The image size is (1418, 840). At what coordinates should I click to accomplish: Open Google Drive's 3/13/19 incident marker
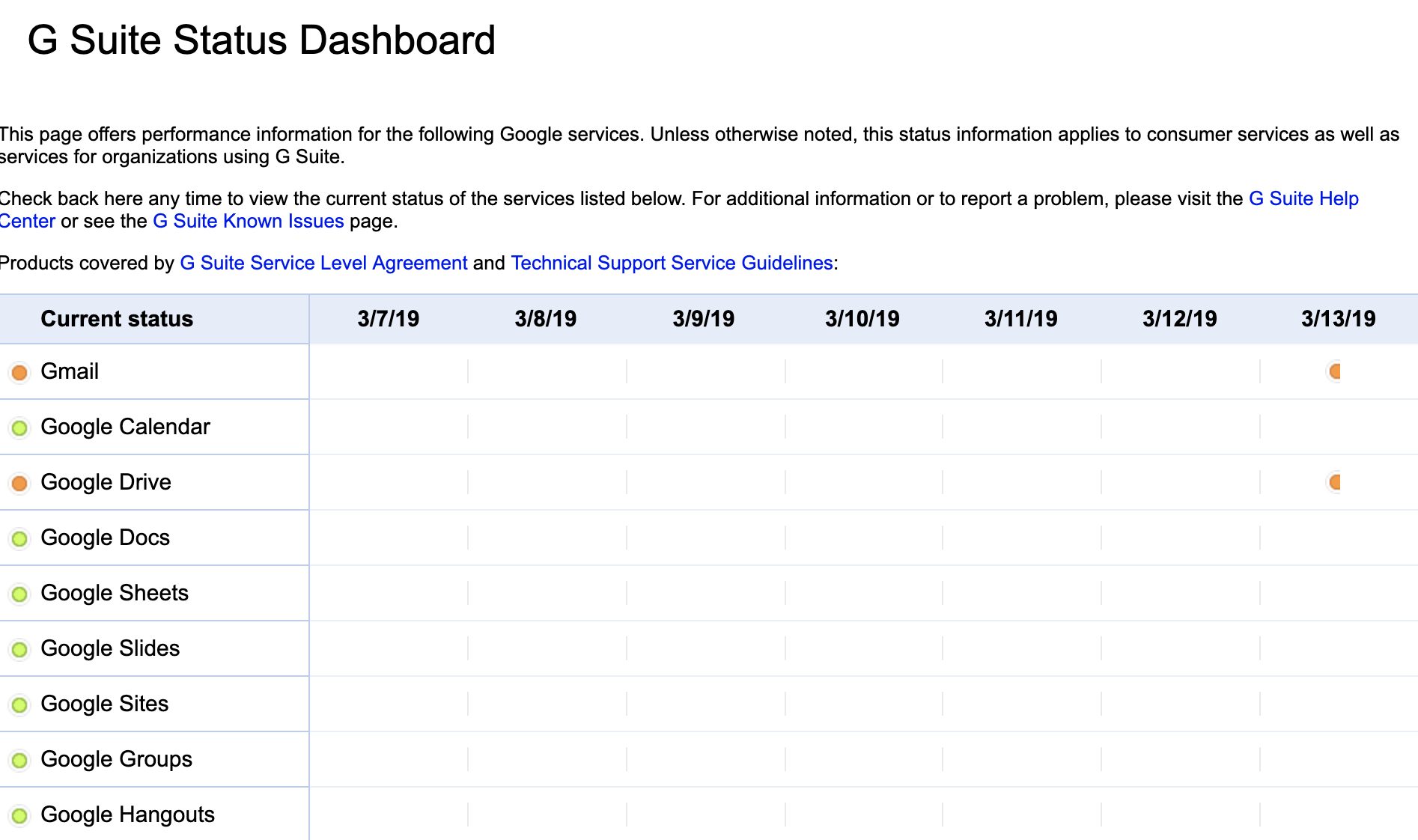click(1334, 482)
